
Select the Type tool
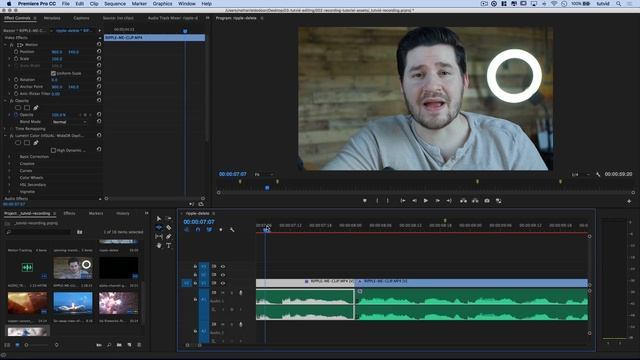pyautogui.click(x=169, y=246)
